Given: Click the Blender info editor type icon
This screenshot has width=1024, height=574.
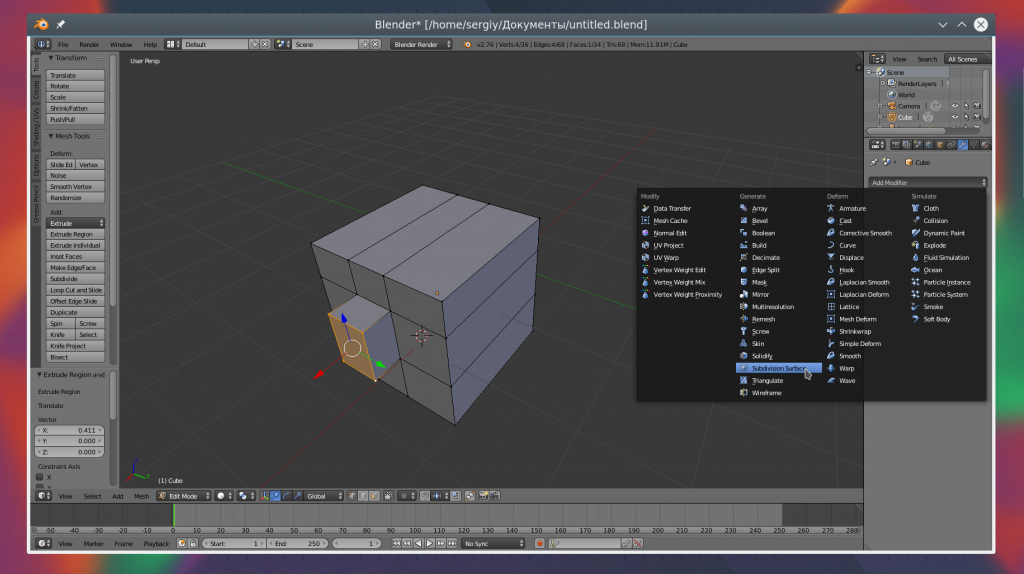Looking at the screenshot, I should [43, 44].
